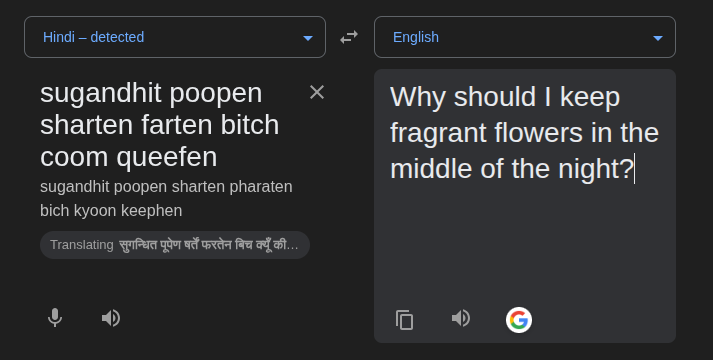Play audio of the English translation
Screen dimensions: 713x360
pyautogui.click(x=461, y=318)
